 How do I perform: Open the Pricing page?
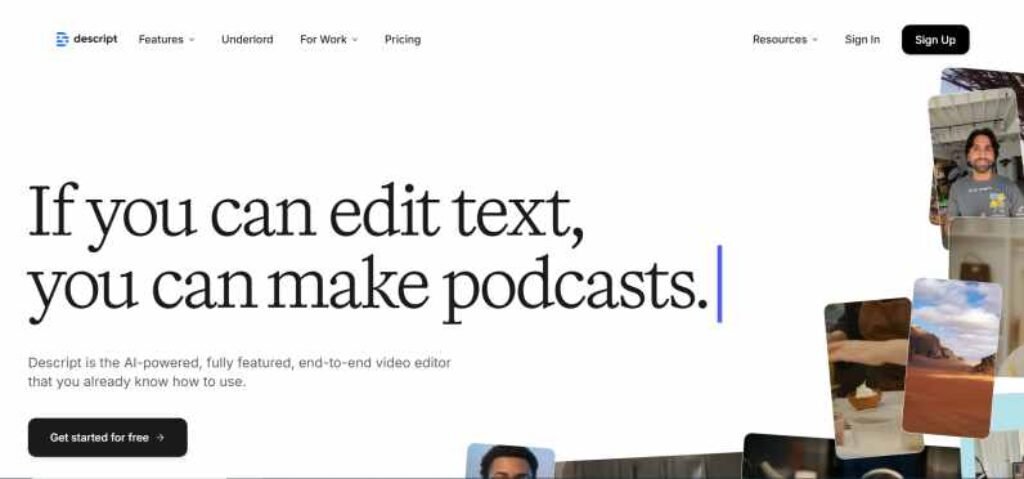[x=402, y=39]
